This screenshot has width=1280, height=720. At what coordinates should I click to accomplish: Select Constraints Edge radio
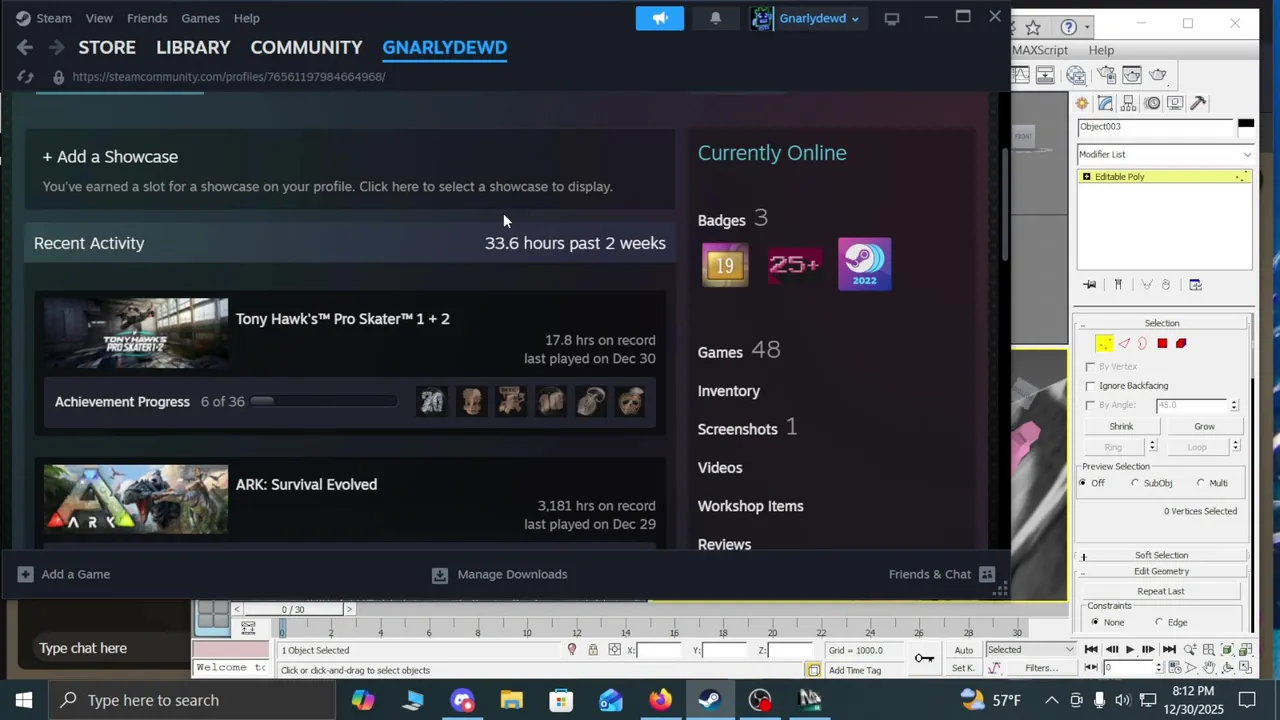(1159, 622)
